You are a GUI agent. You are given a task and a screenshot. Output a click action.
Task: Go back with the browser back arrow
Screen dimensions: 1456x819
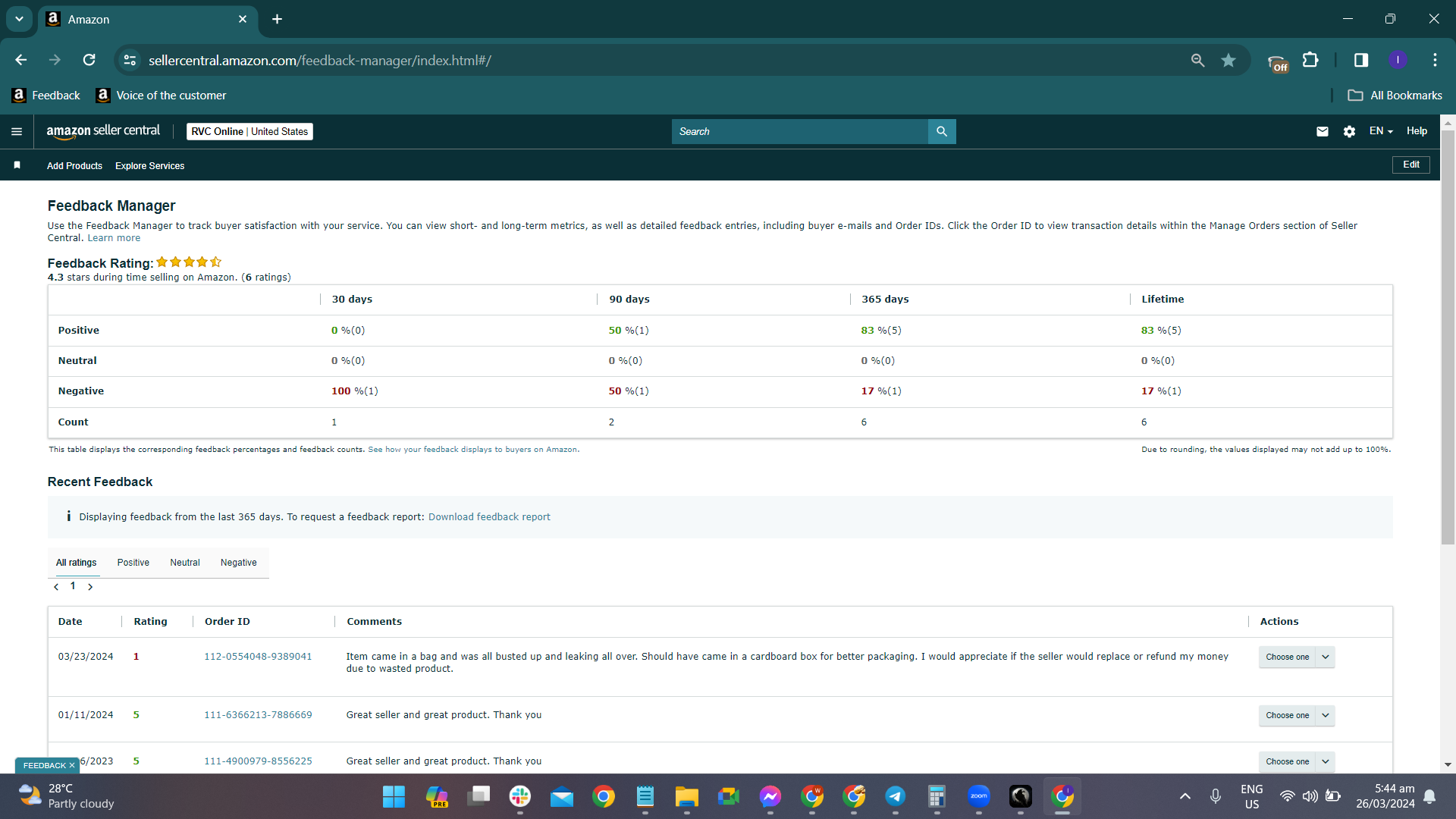(x=21, y=60)
